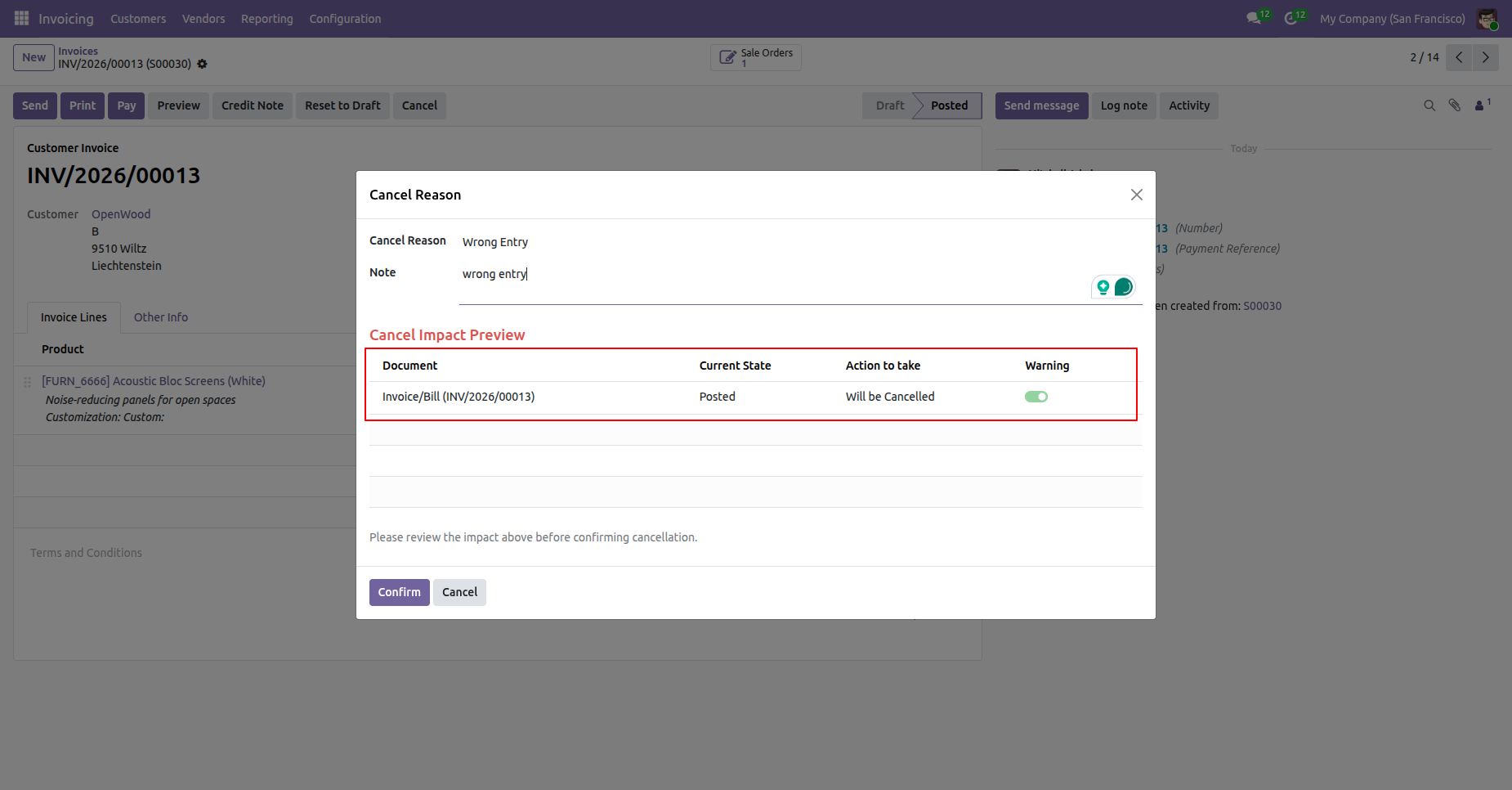Open the Customers menu

[x=138, y=19]
